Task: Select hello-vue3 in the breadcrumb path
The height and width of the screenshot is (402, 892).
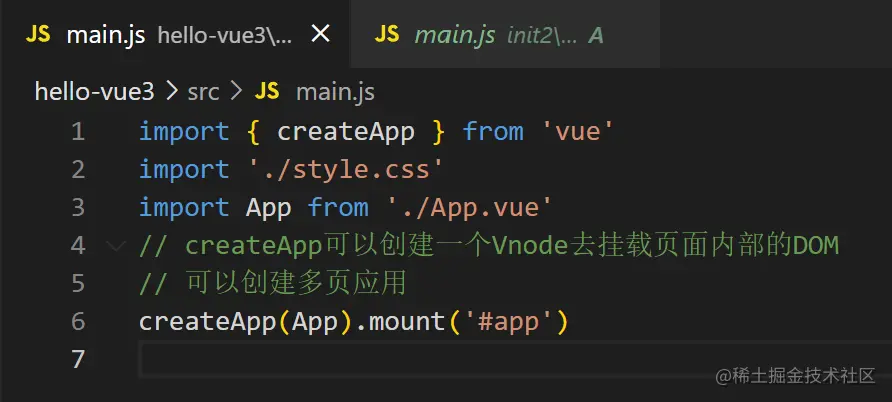Action: [x=94, y=92]
